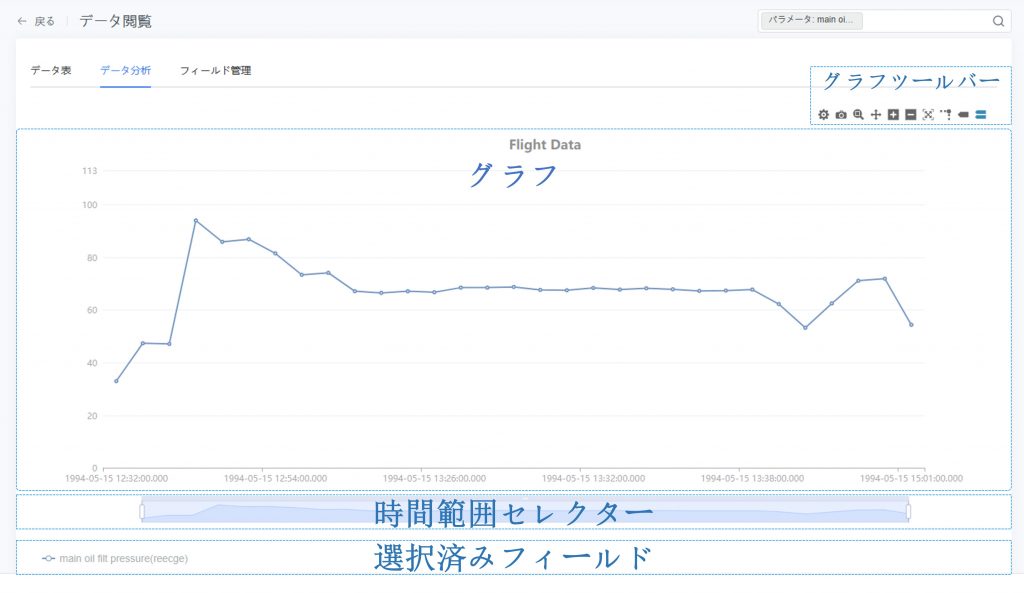1024x593 pixels.
Task: Toggle spike lines in graph toolbar
Action: click(x=945, y=115)
